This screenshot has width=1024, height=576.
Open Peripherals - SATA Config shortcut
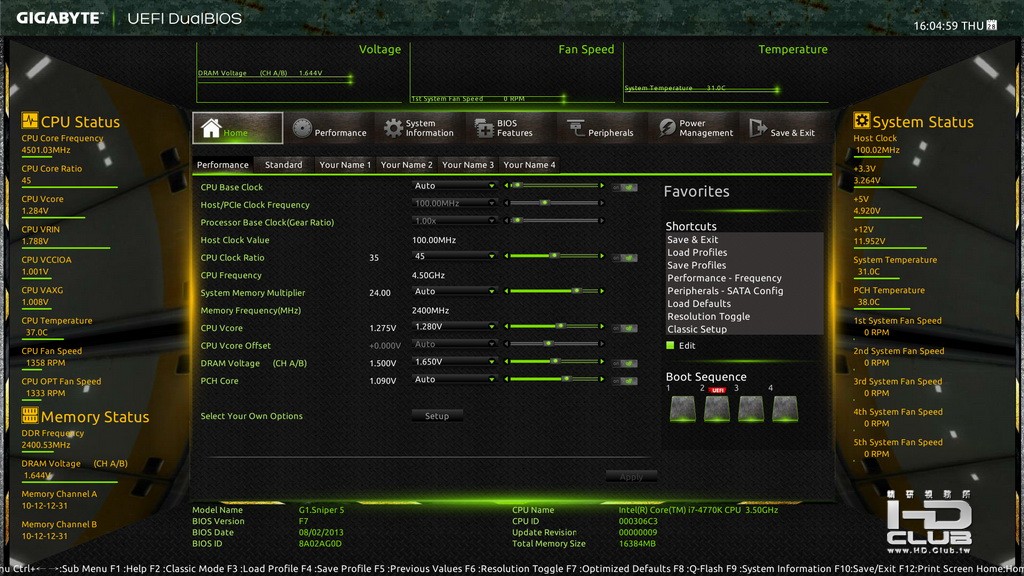point(725,291)
